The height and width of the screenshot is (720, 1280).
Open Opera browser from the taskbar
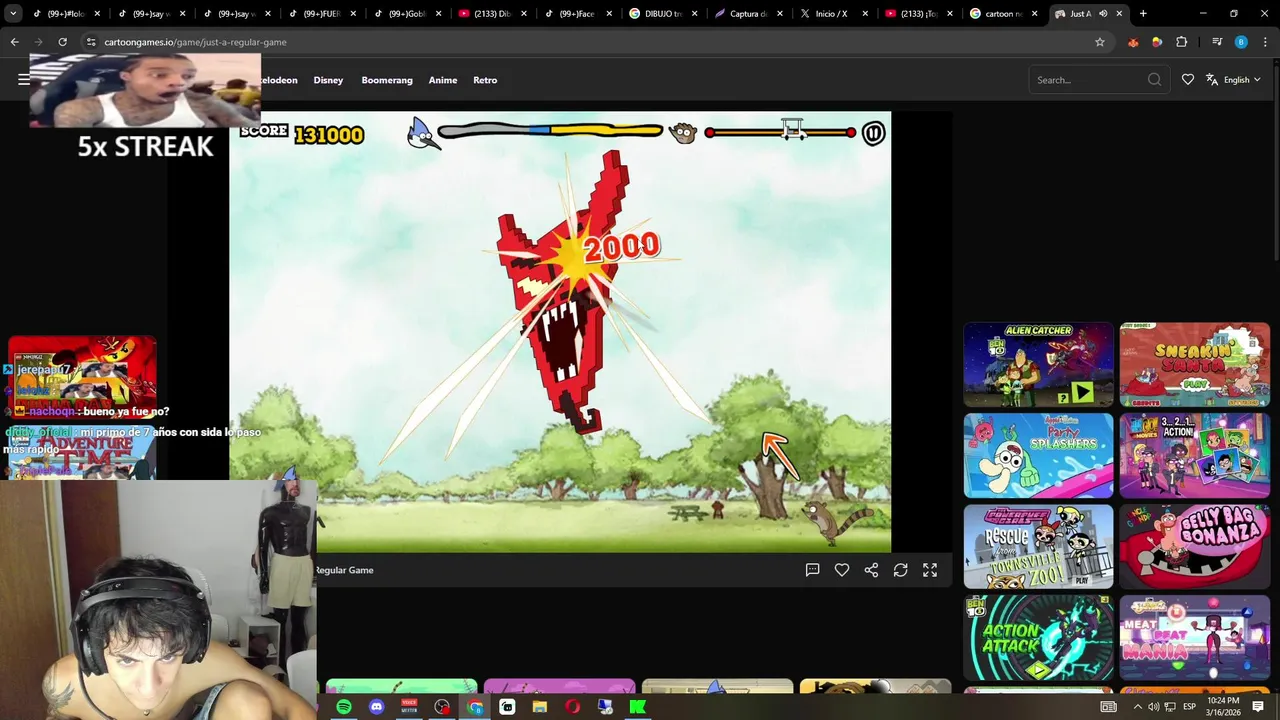[572, 707]
